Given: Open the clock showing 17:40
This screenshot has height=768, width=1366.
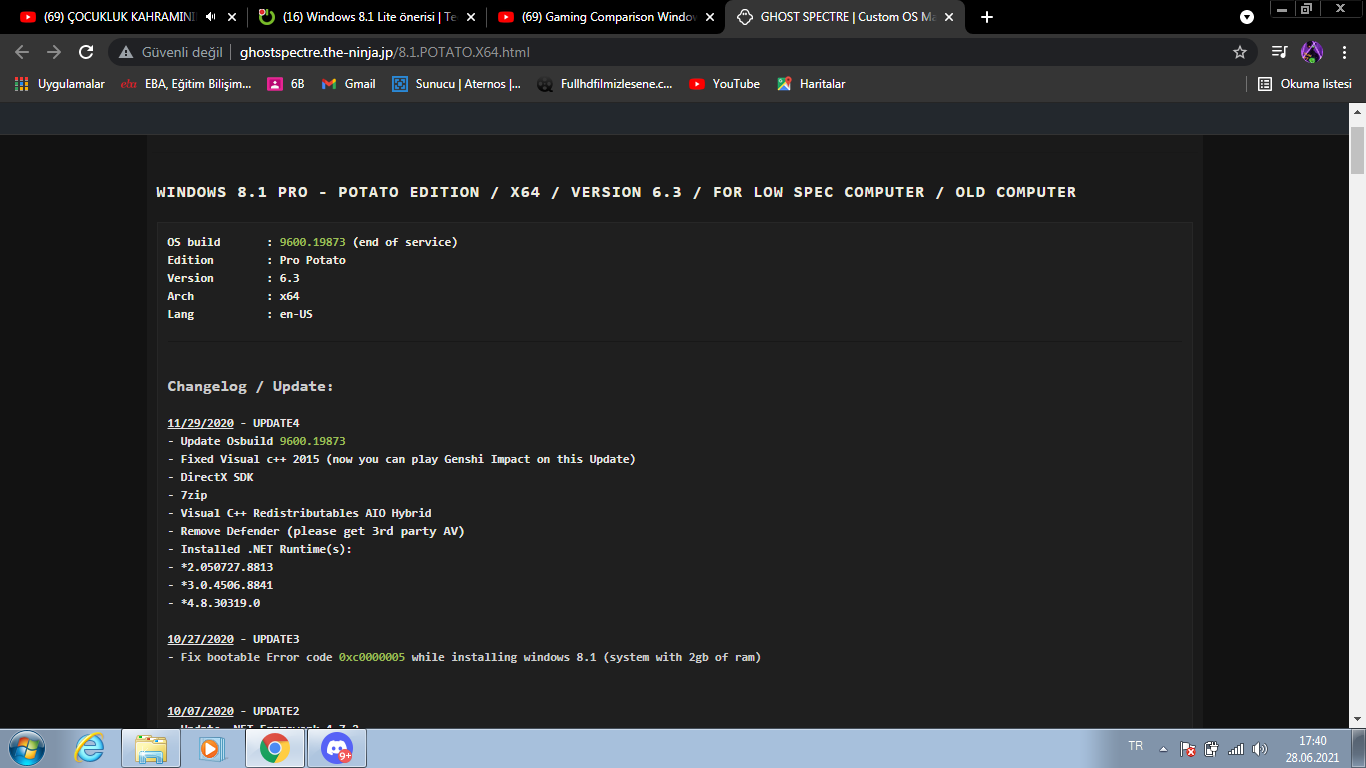Looking at the screenshot, I should [x=1312, y=749].
